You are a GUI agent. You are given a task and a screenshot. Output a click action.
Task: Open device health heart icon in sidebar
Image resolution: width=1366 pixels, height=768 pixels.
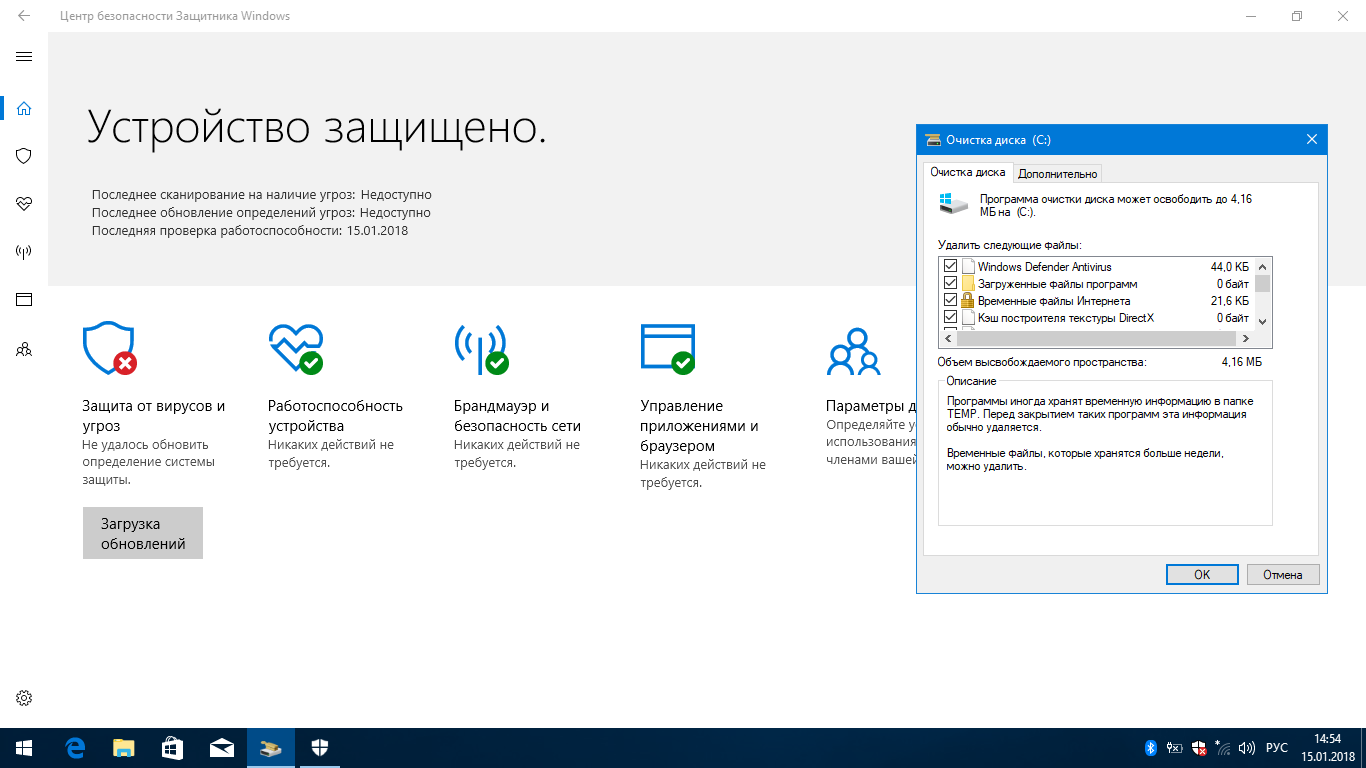pos(24,204)
